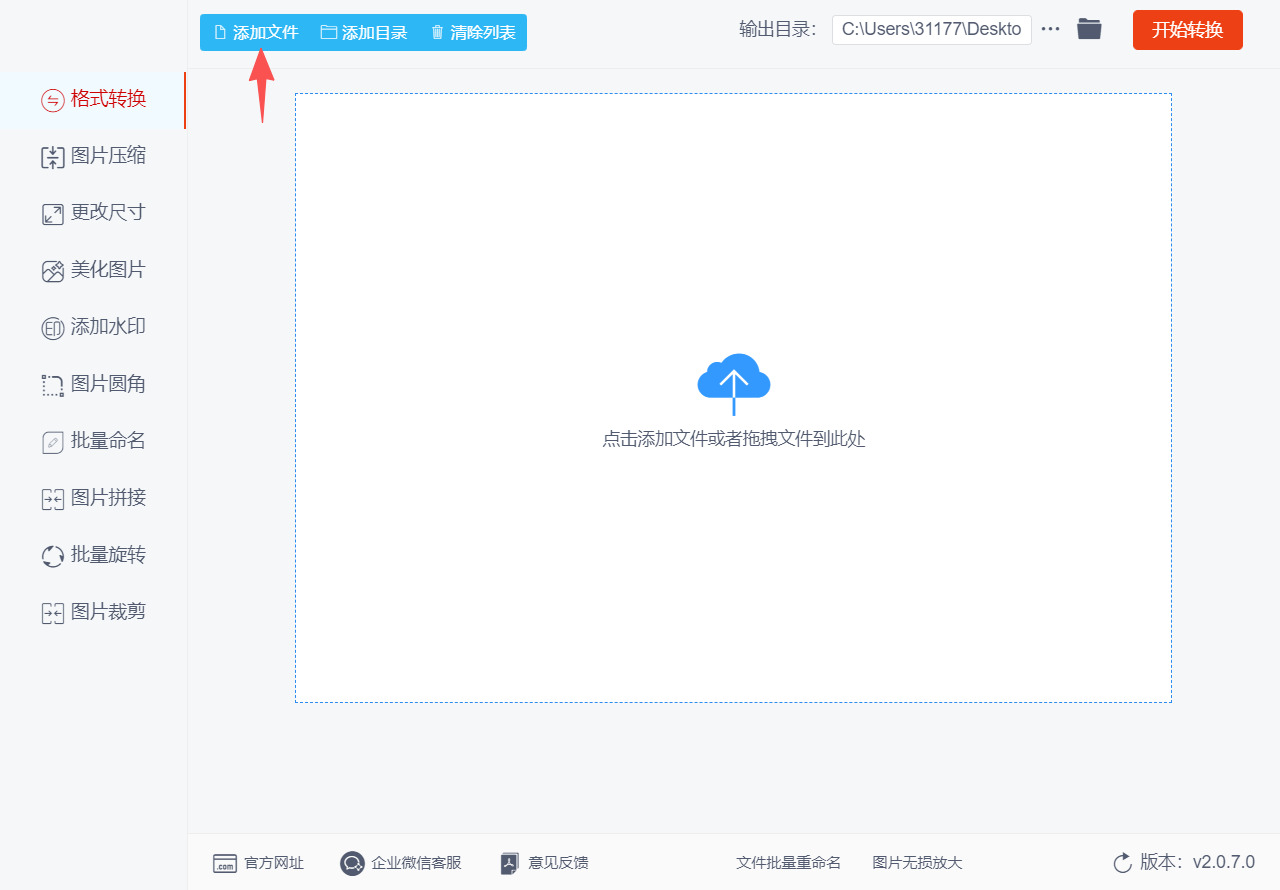The width and height of the screenshot is (1280, 890).
Task: Click the text 点击添加文件或者拖拽文件到此处
Action: coord(734,439)
